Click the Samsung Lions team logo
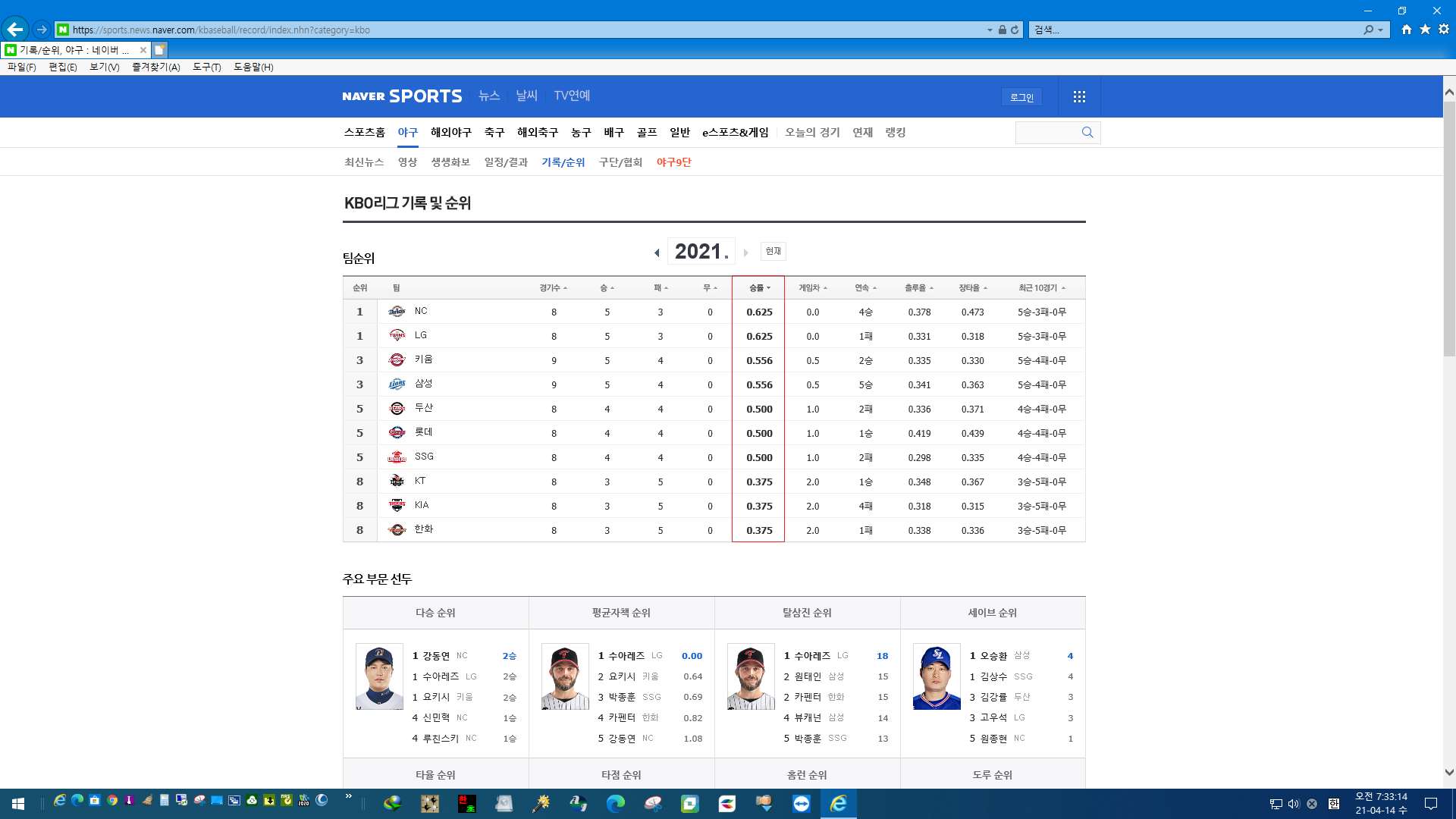Image resolution: width=1456 pixels, height=819 pixels. [x=397, y=384]
